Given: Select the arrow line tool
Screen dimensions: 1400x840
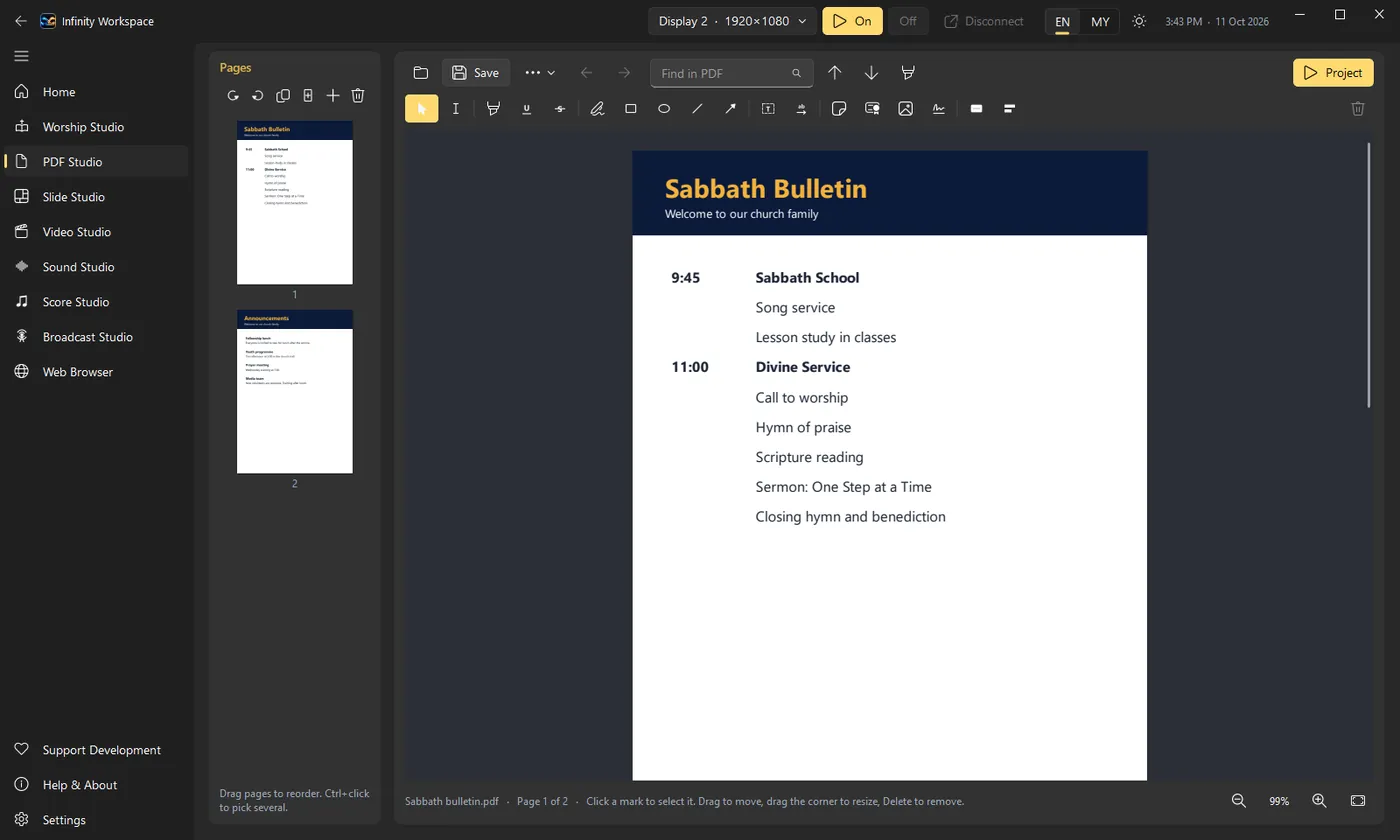Looking at the screenshot, I should [731, 109].
